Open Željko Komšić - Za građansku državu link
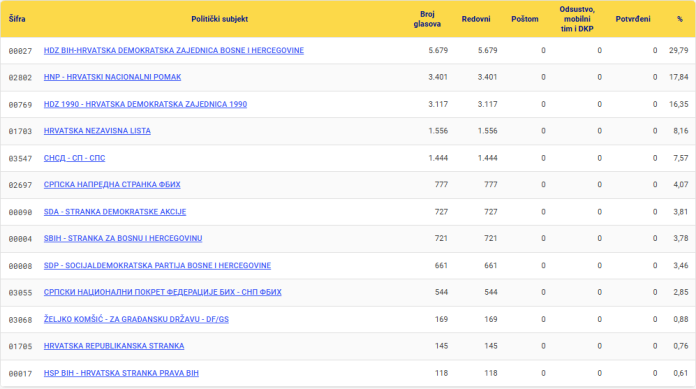This screenshot has height=389, width=696. point(136,319)
